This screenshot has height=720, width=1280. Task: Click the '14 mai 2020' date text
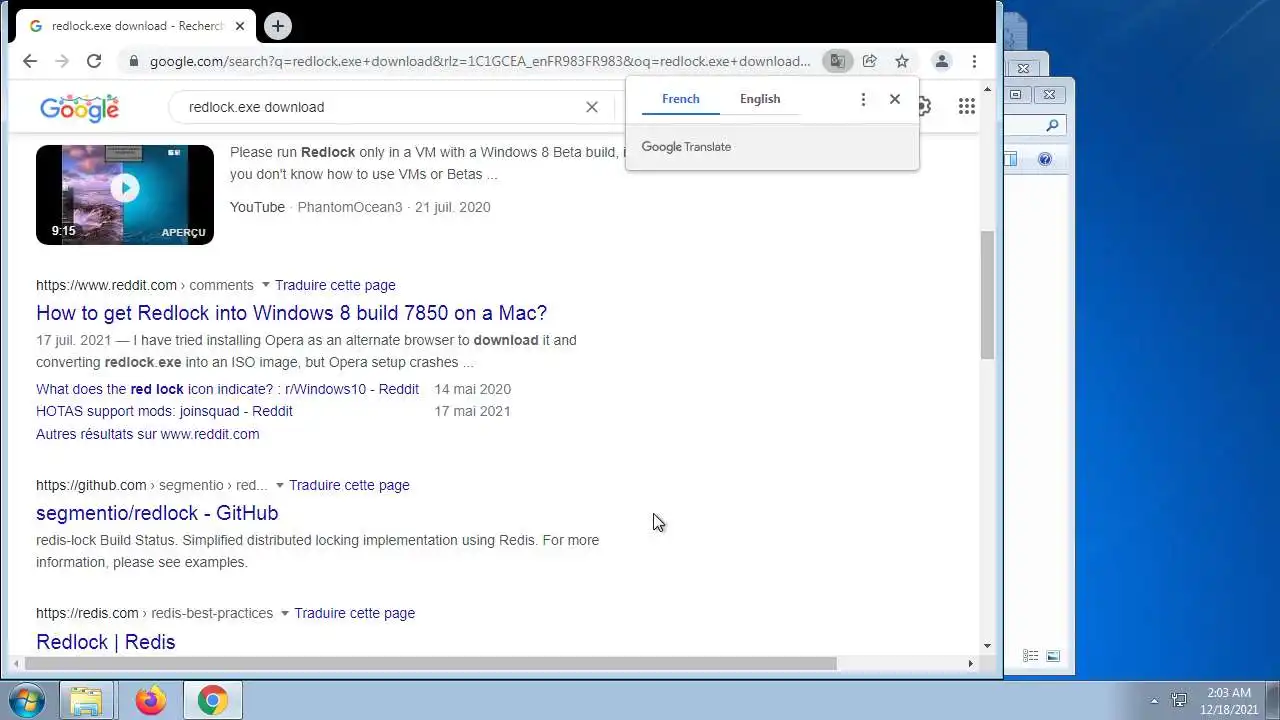point(472,389)
